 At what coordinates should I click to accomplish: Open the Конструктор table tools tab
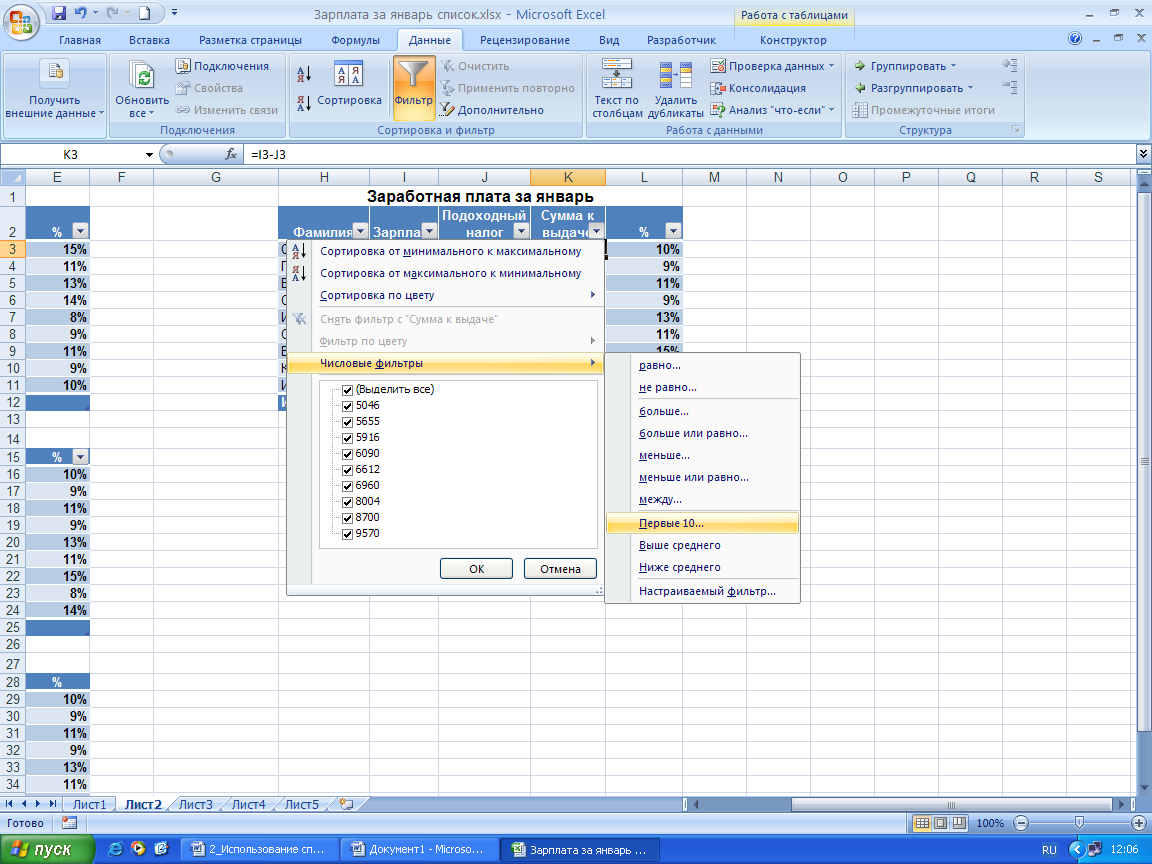793,40
